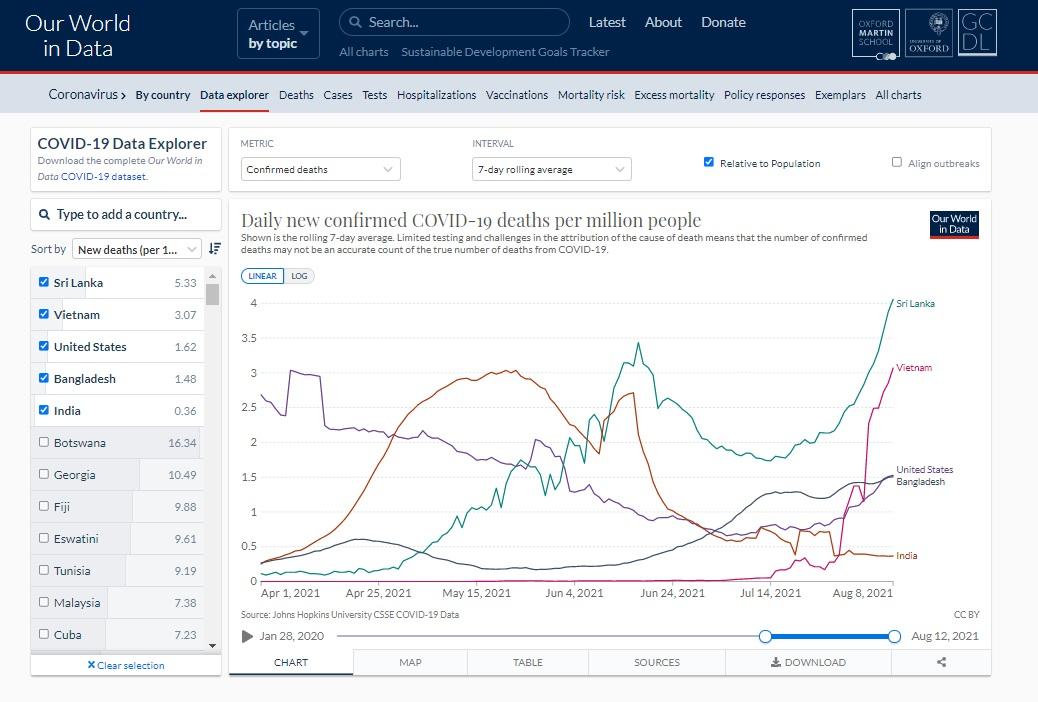The image size is (1038, 702).
Task: Switch to the Table tab
Action: tap(528, 662)
